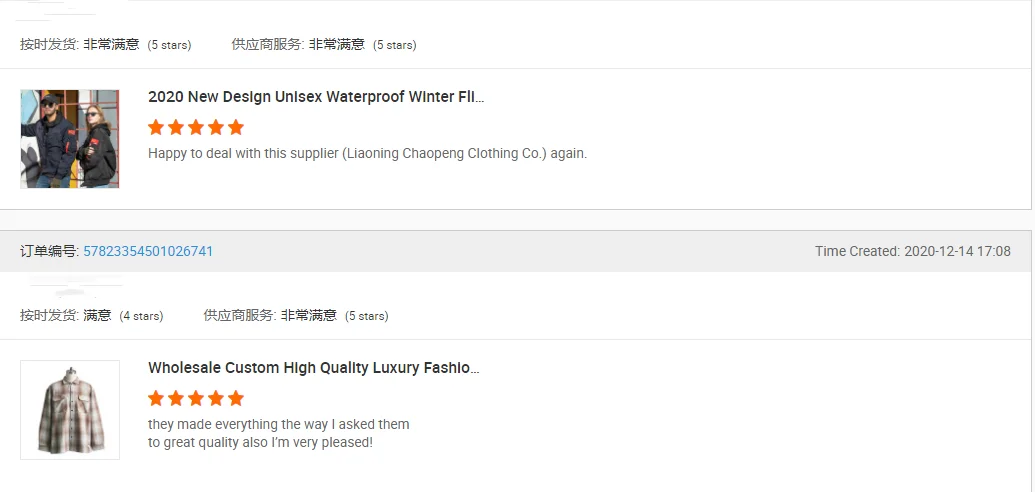
Task: Click fourth star of the shirt review
Action: tap(216, 398)
